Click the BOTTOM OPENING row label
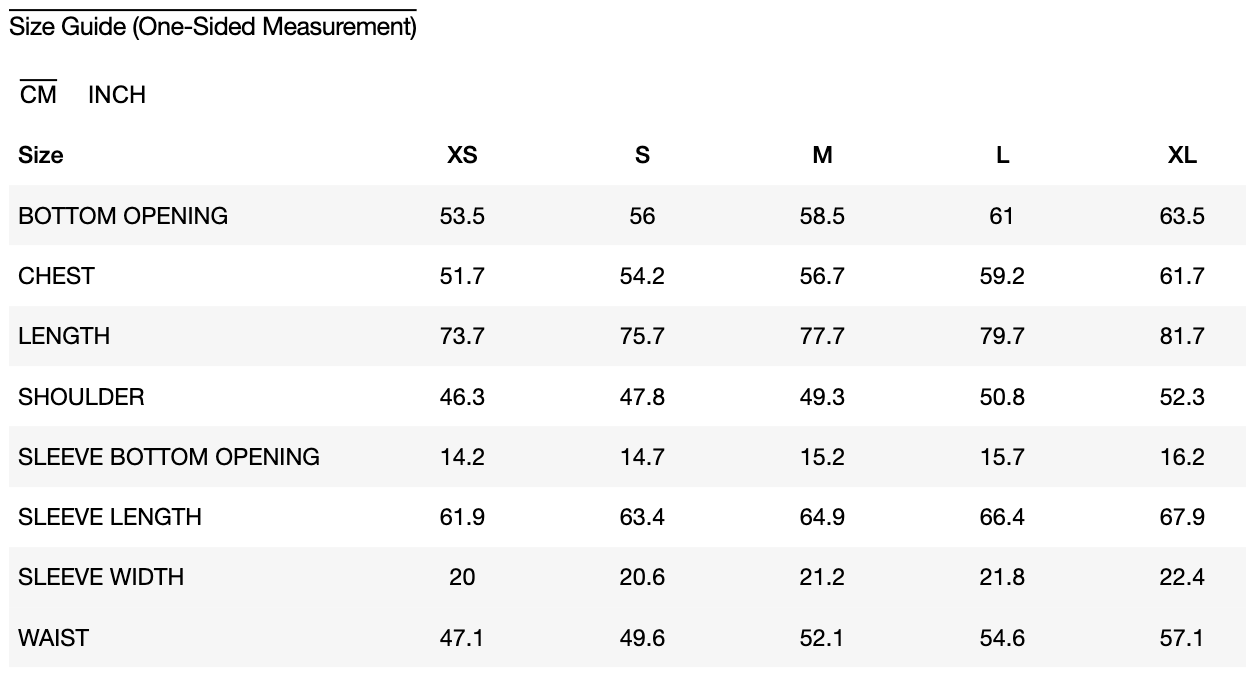The height and width of the screenshot is (688, 1246). pos(123,216)
